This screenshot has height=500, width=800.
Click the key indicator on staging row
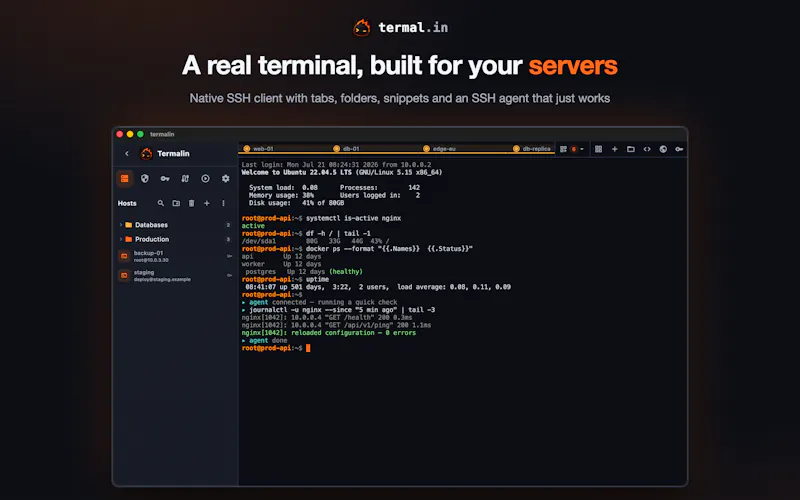click(229, 276)
